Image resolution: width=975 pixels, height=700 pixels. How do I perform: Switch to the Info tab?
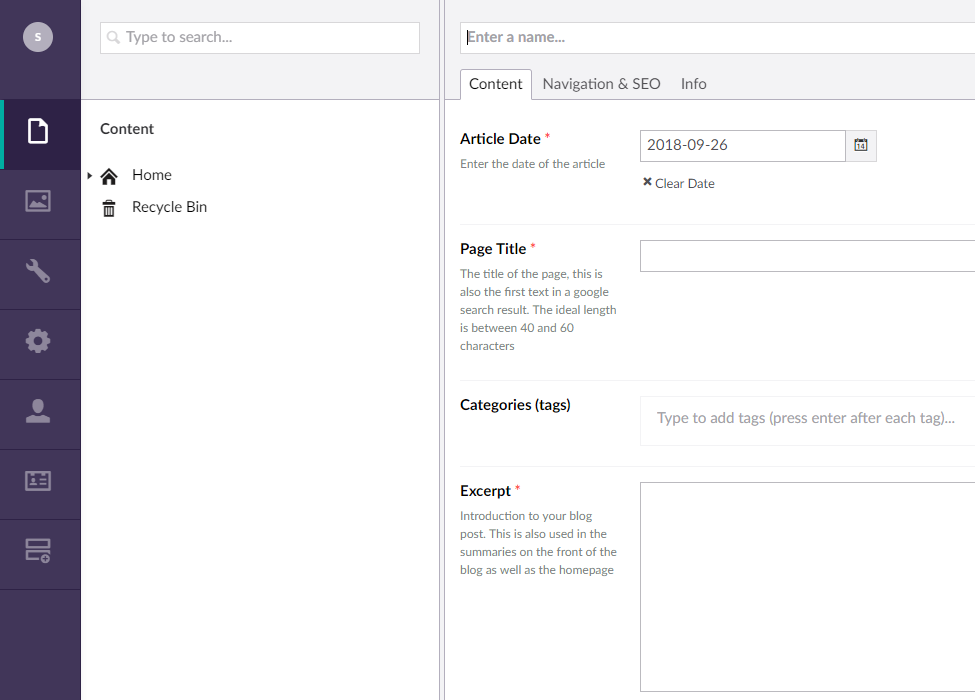click(693, 84)
